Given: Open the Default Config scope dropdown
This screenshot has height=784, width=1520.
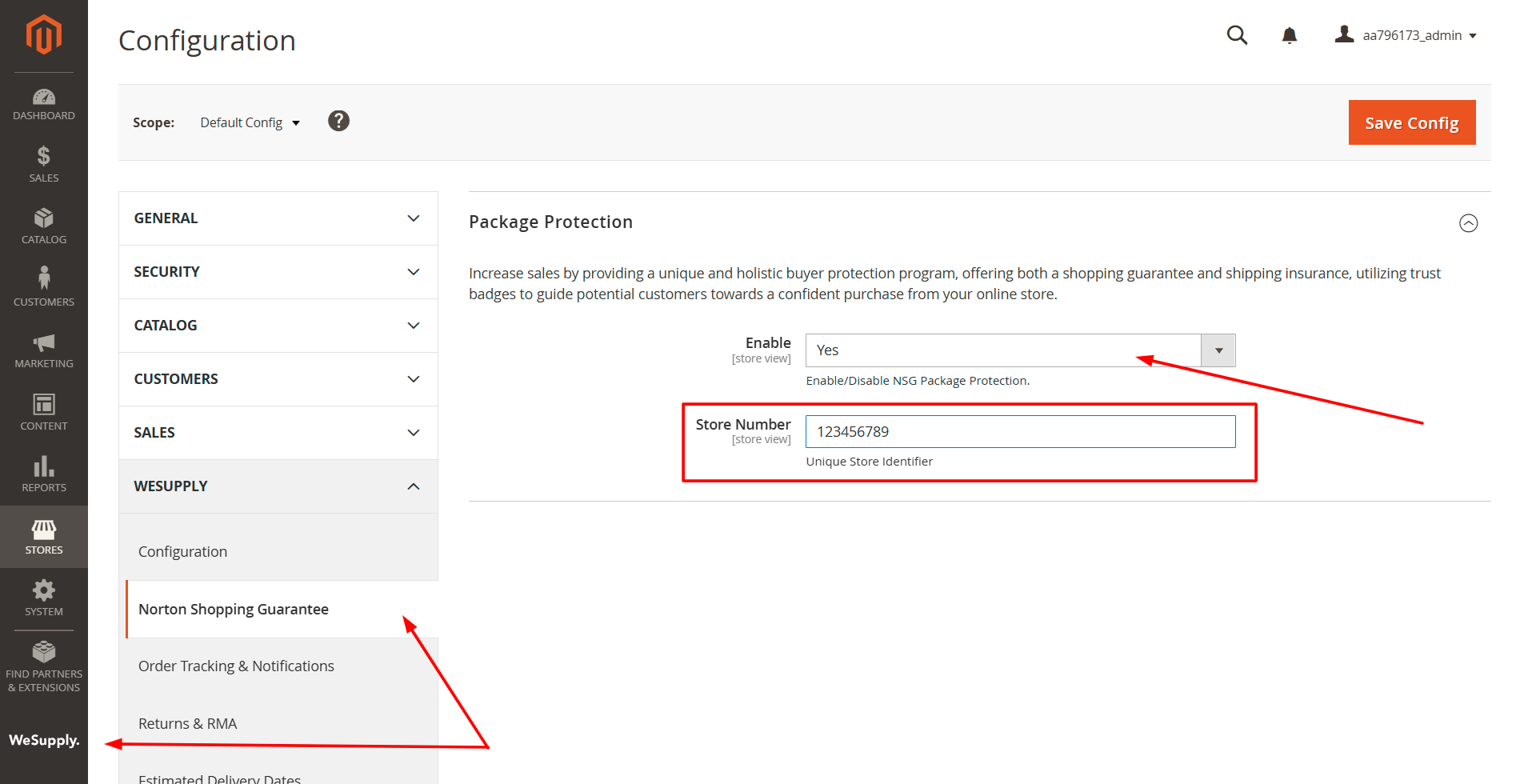Looking at the screenshot, I should coord(250,122).
